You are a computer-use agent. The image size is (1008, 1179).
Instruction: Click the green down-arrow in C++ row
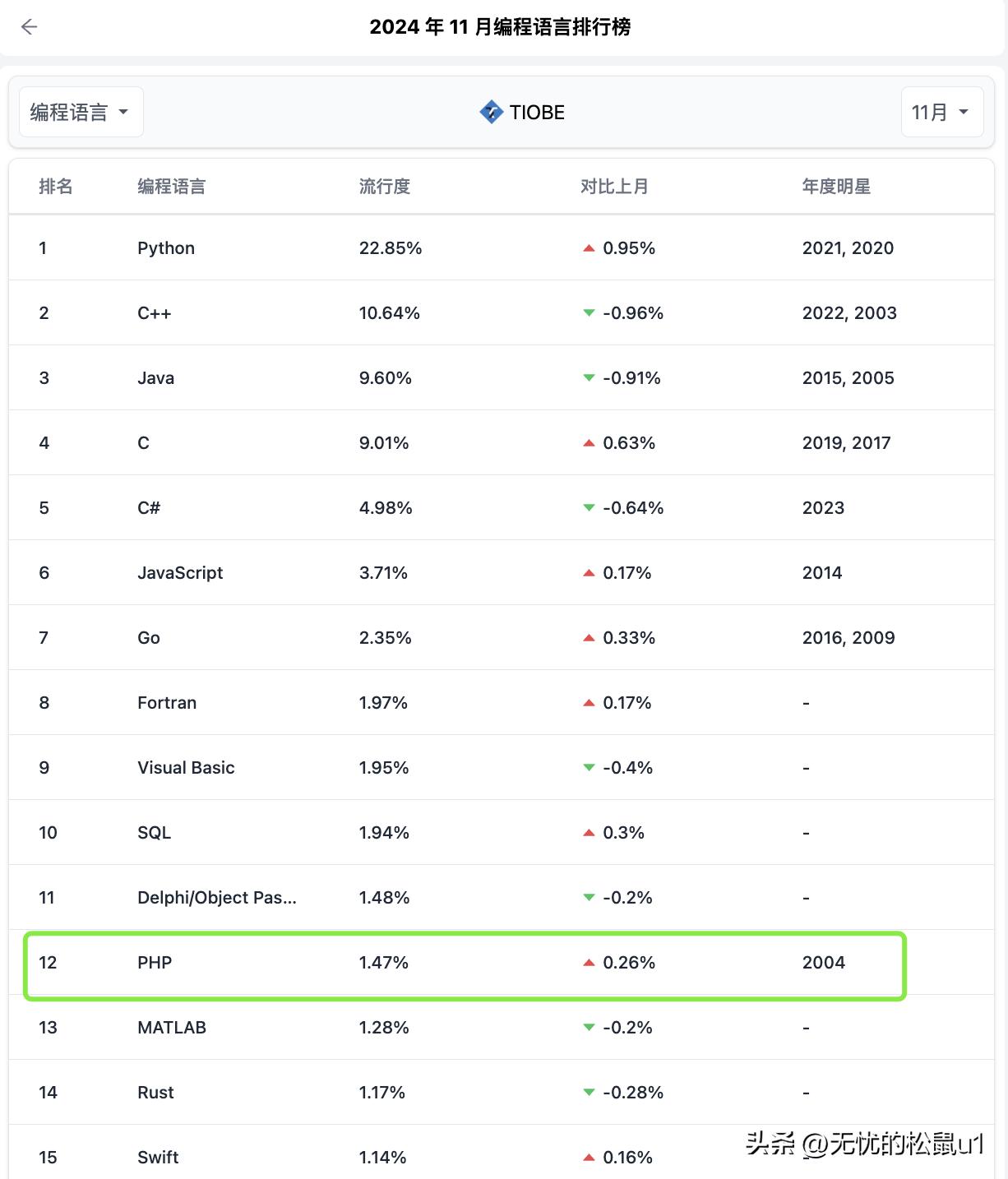pyautogui.click(x=589, y=313)
